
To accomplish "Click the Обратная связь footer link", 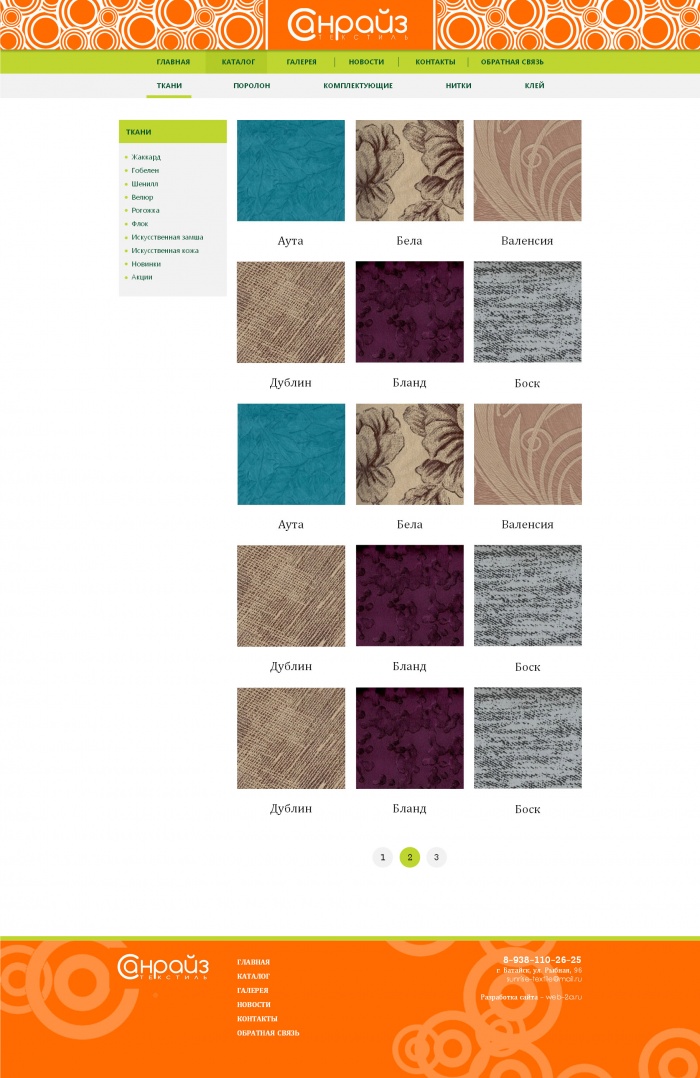I will [268, 1033].
